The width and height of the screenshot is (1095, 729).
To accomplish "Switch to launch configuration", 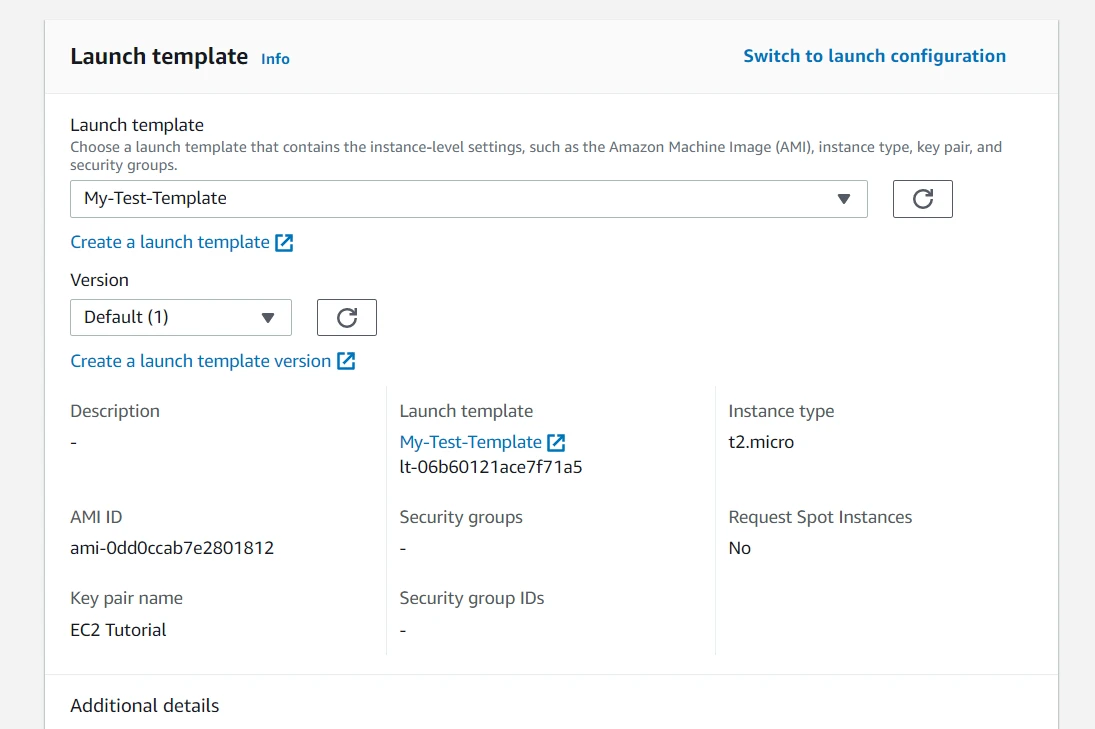I will coord(874,55).
